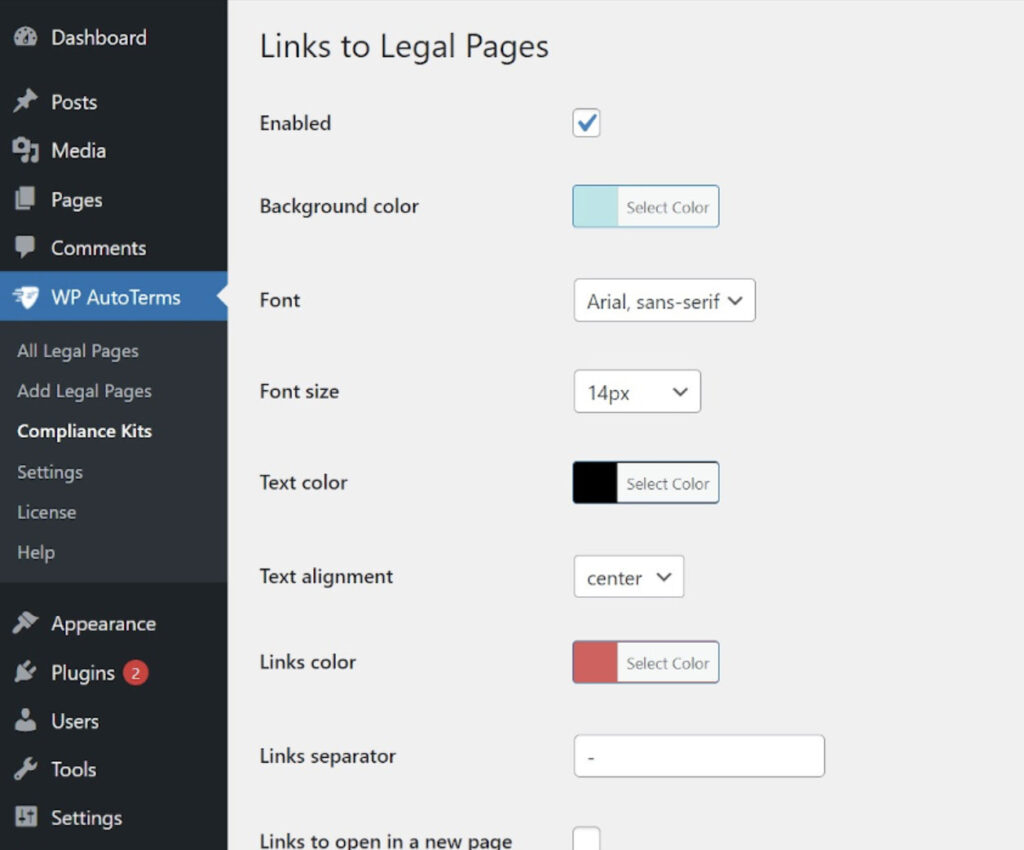Click the Dashboard gauge icon
This screenshot has height=850, width=1024.
point(25,37)
